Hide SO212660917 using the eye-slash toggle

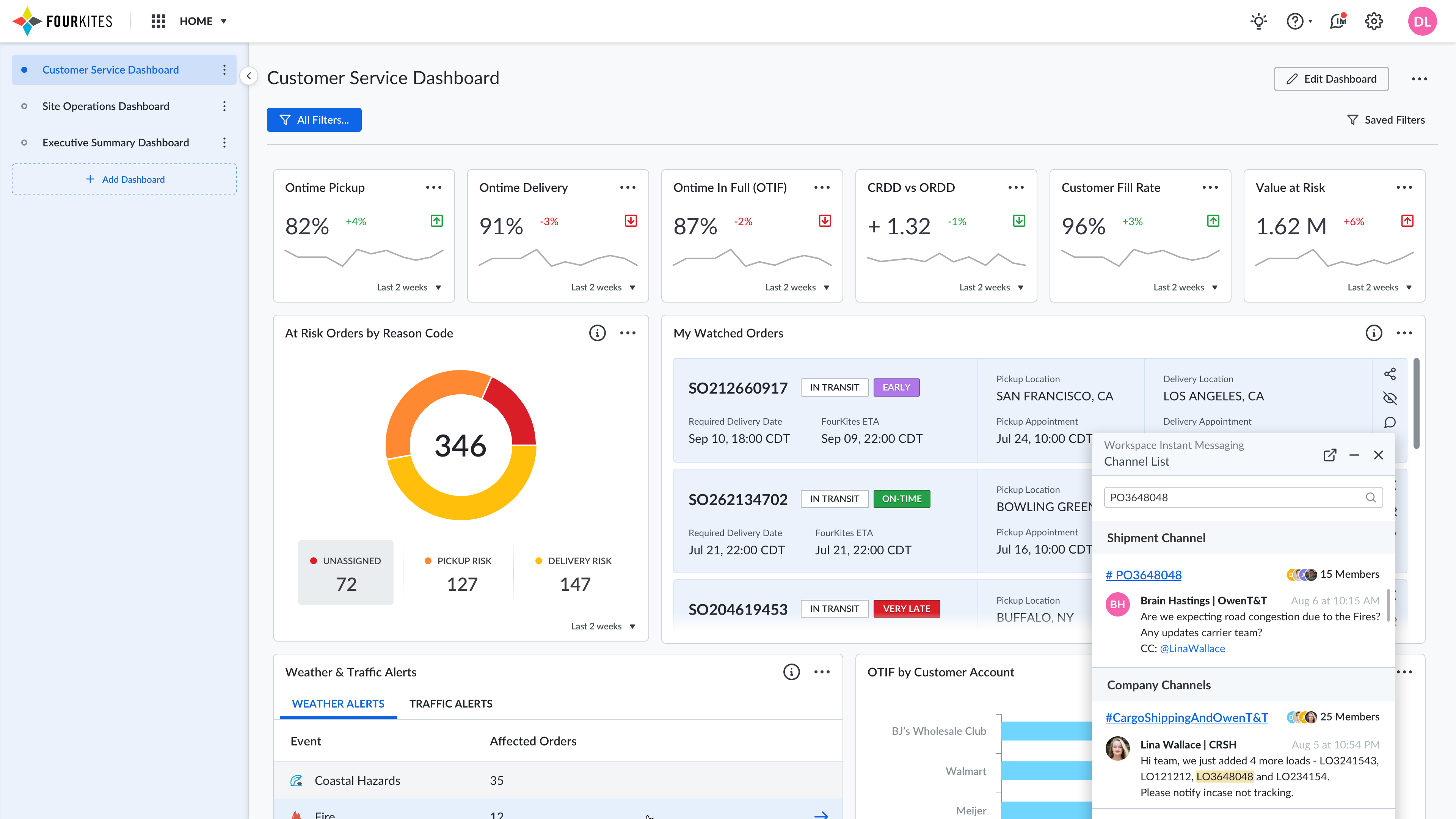point(1390,398)
